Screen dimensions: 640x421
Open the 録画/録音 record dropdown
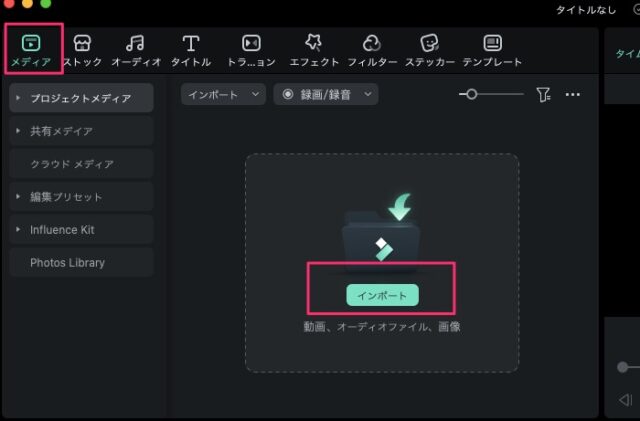[325, 94]
